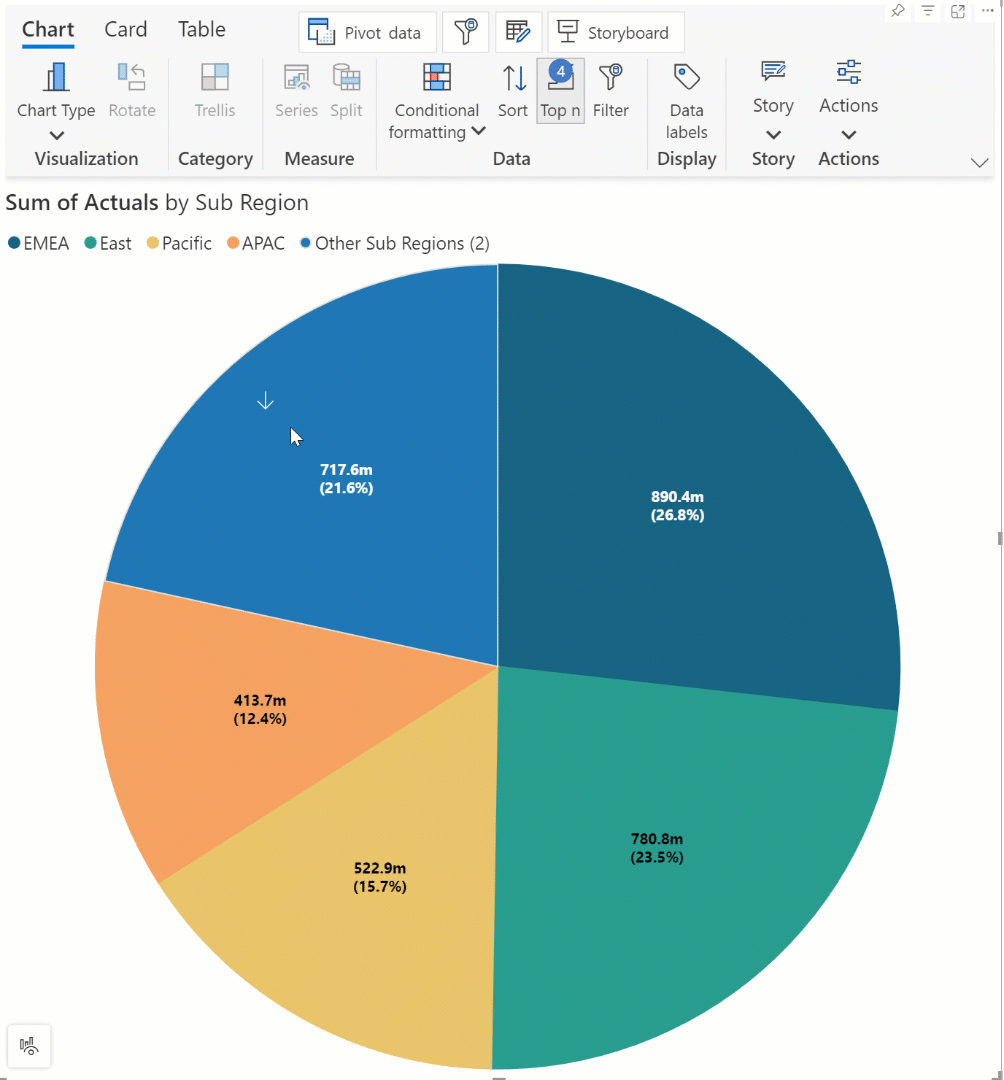This screenshot has height=1080, width=1004.
Task: Toggle EMEA in the chart legend
Action: 39,243
